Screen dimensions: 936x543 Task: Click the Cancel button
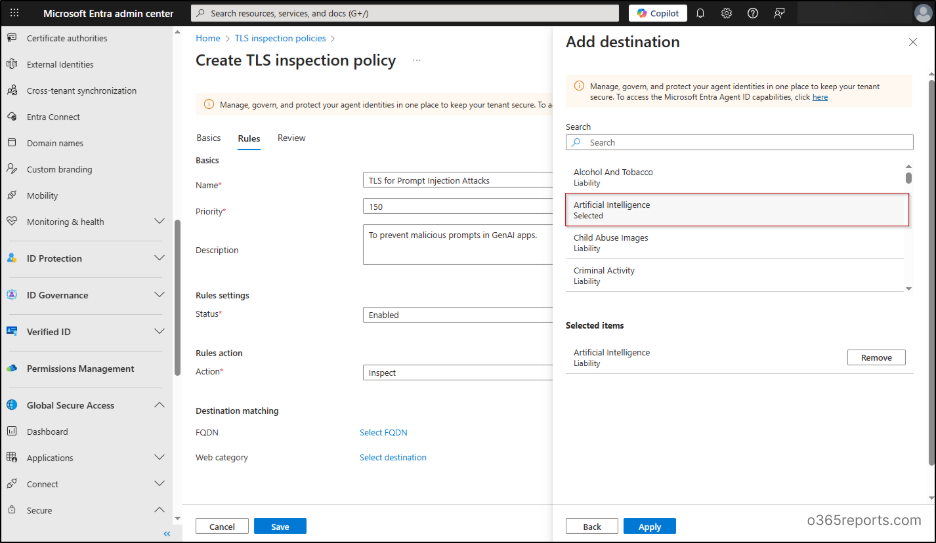click(222, 526)
